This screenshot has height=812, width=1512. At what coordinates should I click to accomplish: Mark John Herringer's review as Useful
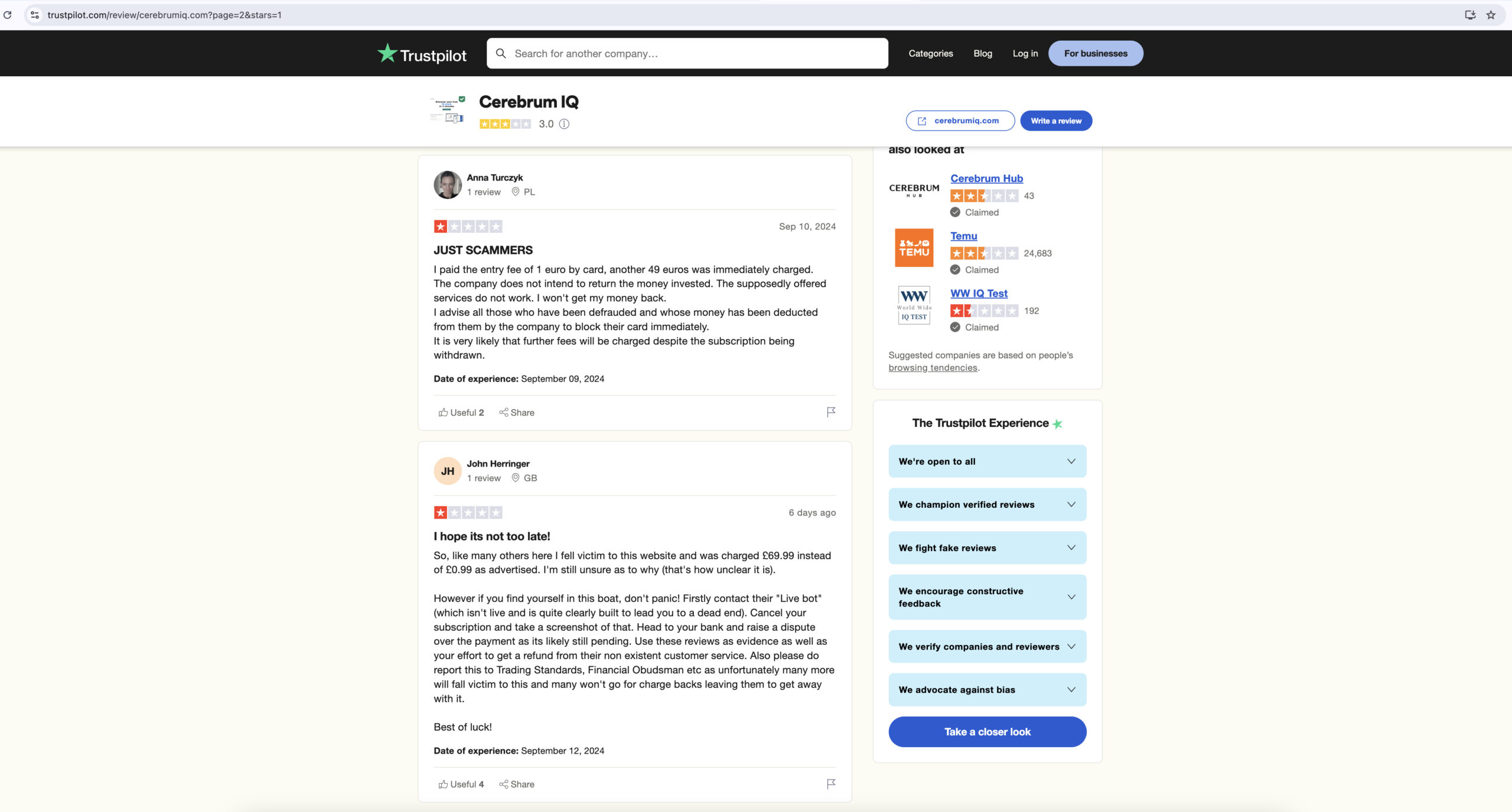pyautogui.click(x=461, y=784)
